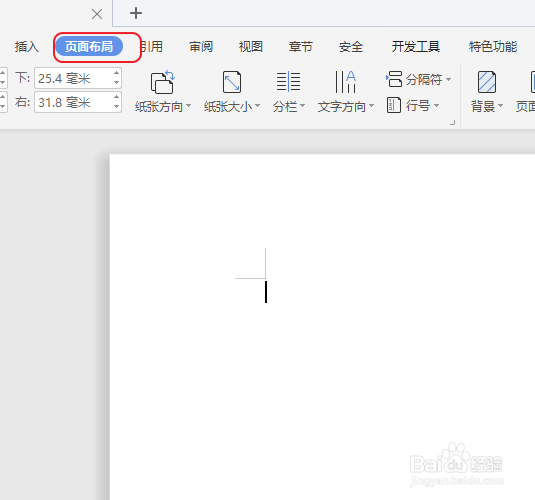Open the 审阅 tab
Screen dimensions: 535x500
click(201, 47)
